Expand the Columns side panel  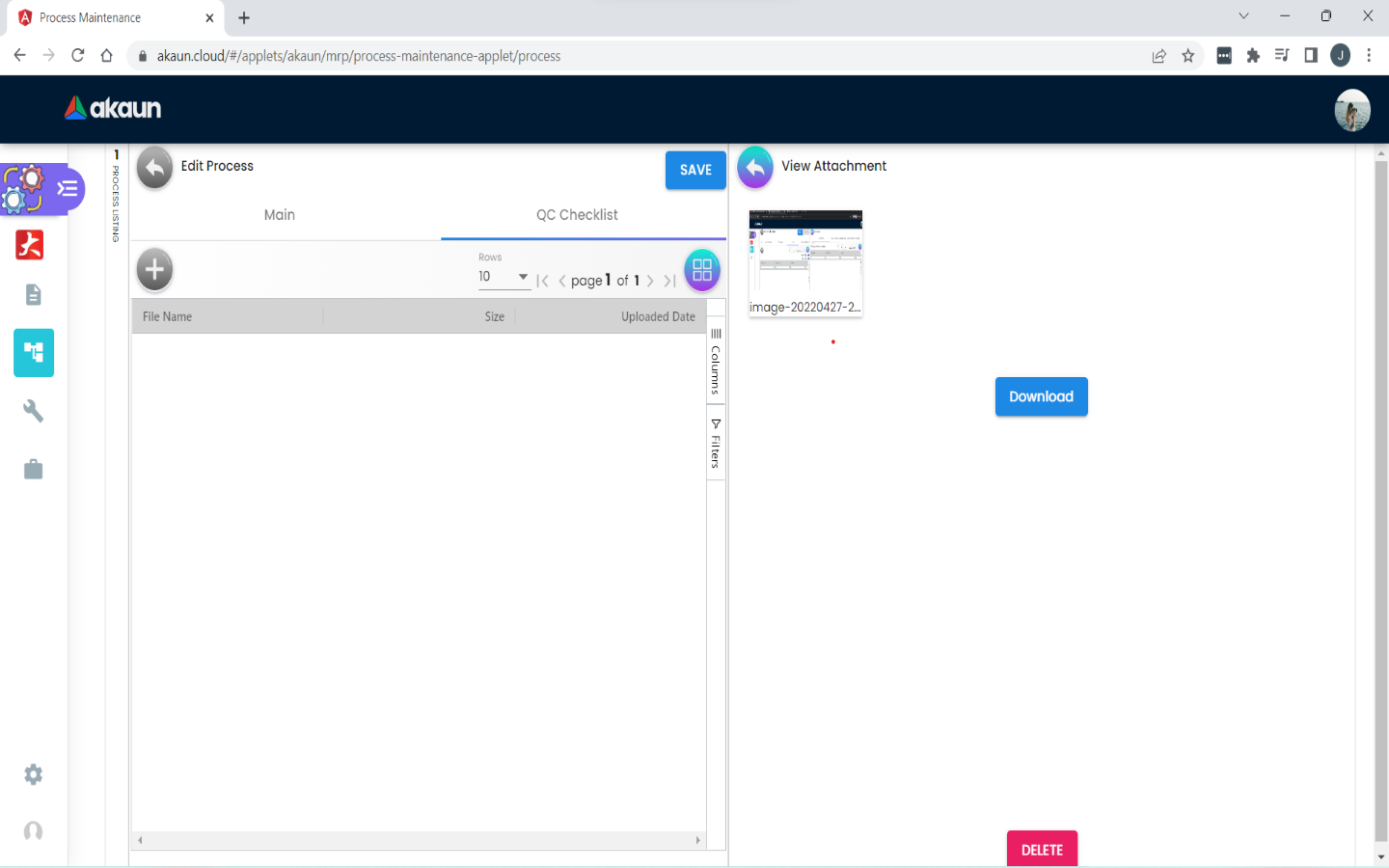tap(716, 361)
